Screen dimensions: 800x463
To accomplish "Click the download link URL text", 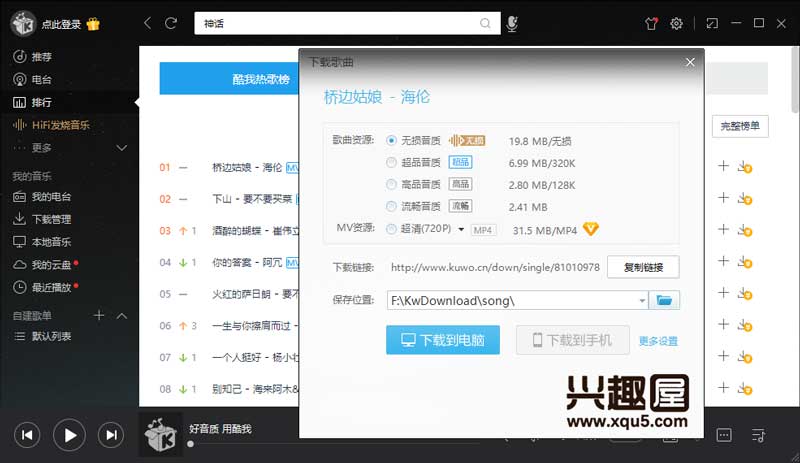I will tap(495, 267).
